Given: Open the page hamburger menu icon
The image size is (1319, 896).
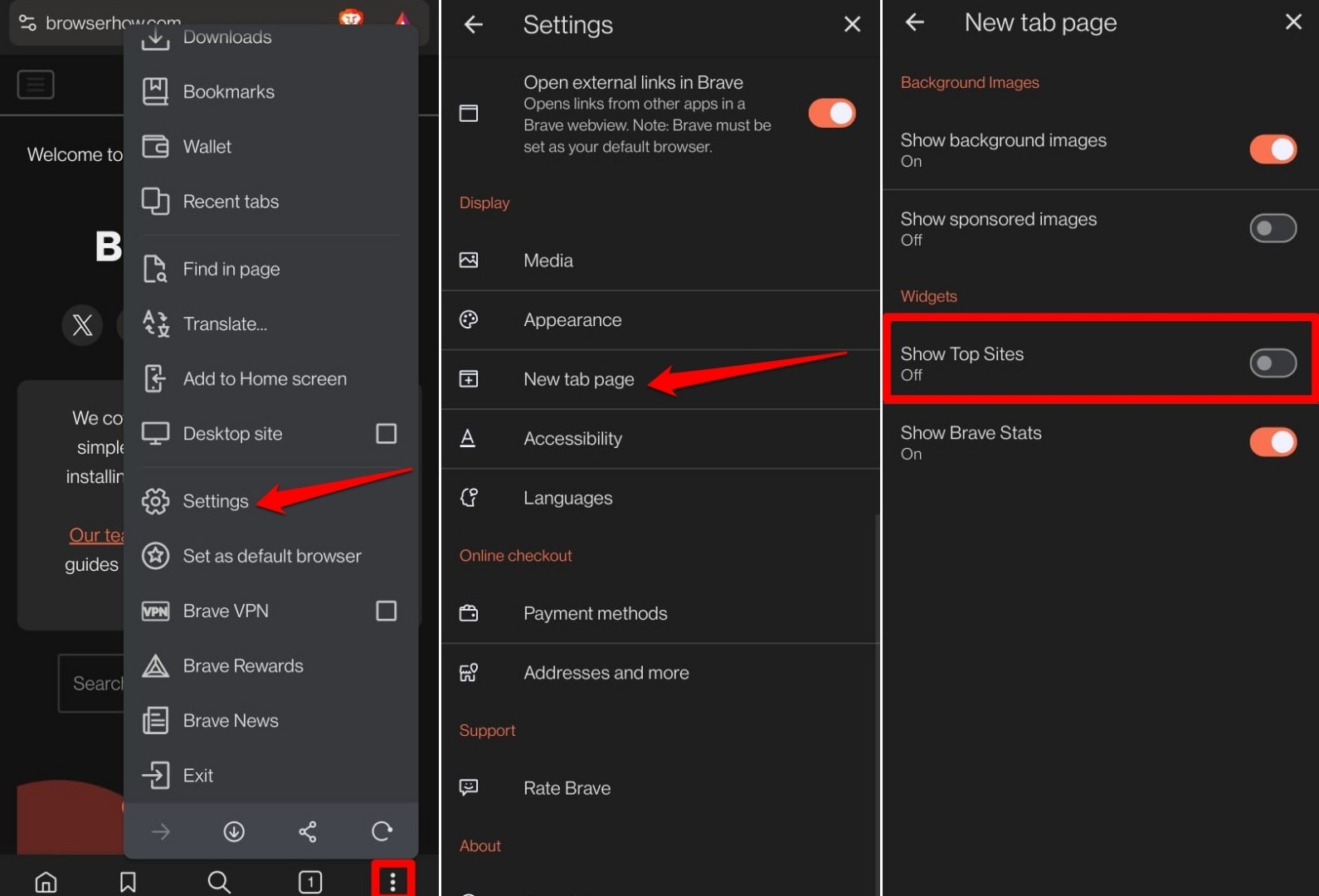Looking at the screenshot, I should click(x=36, y=84).
